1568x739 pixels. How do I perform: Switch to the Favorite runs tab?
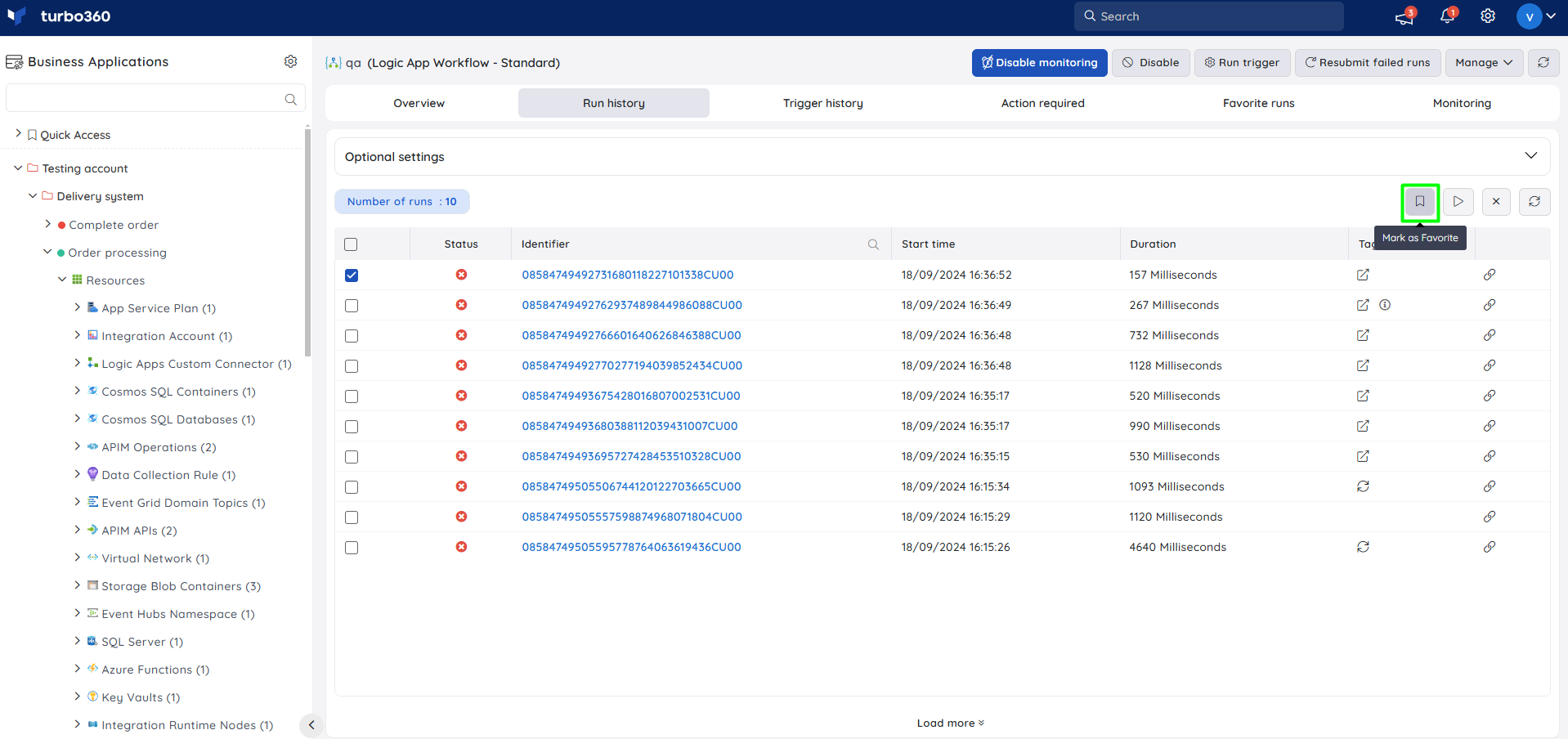(1259, 103)
